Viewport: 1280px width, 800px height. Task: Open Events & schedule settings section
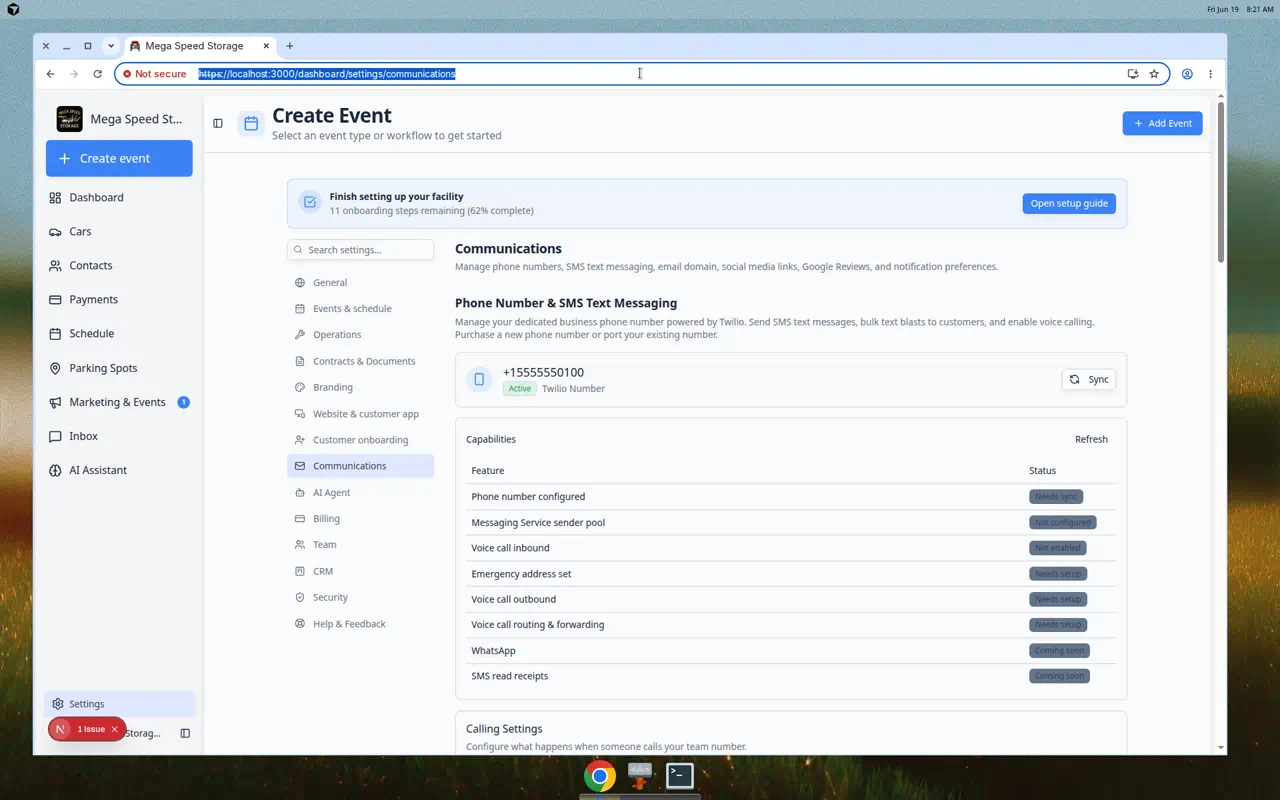pos(360,309)
